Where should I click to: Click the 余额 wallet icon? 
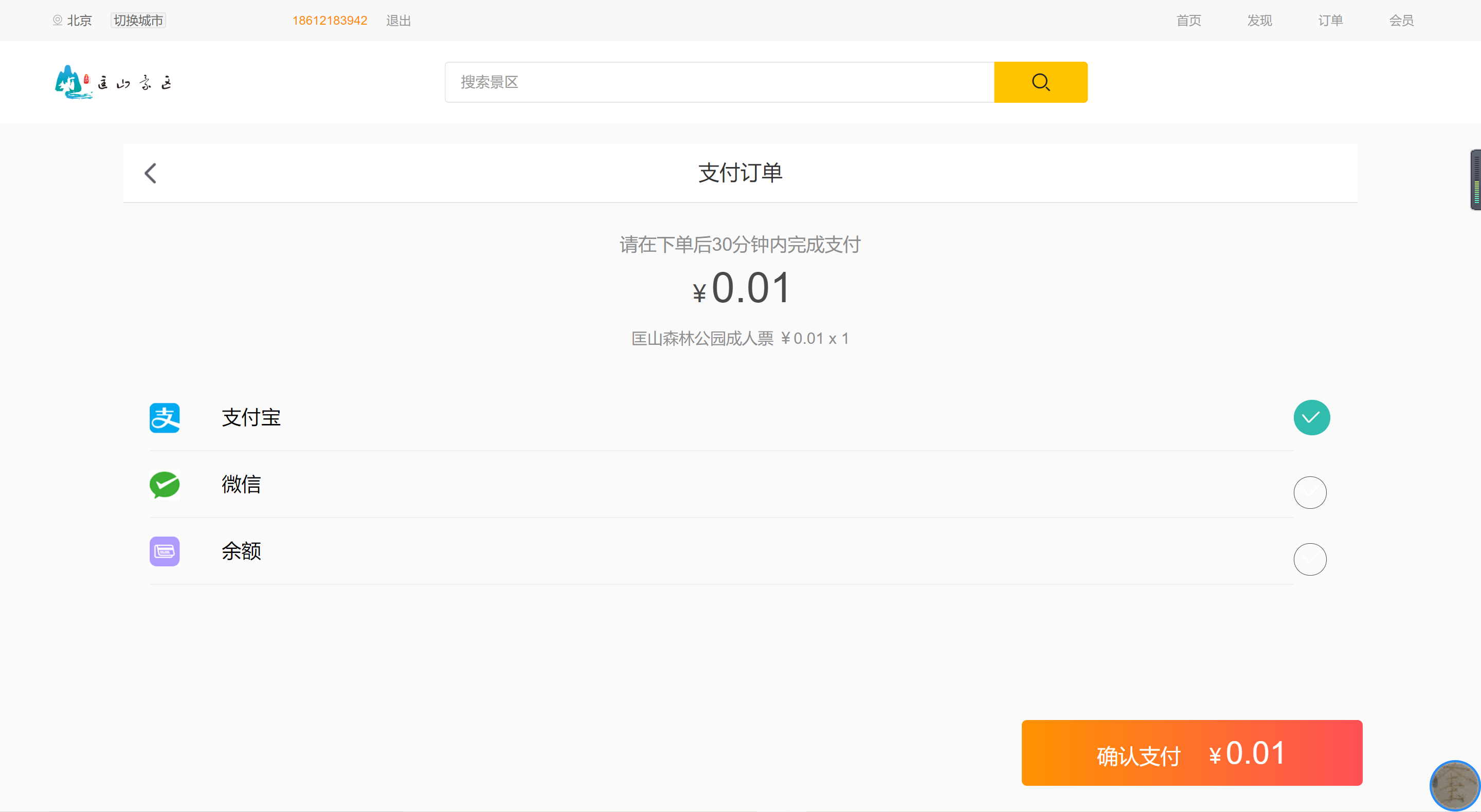[165, 551]
